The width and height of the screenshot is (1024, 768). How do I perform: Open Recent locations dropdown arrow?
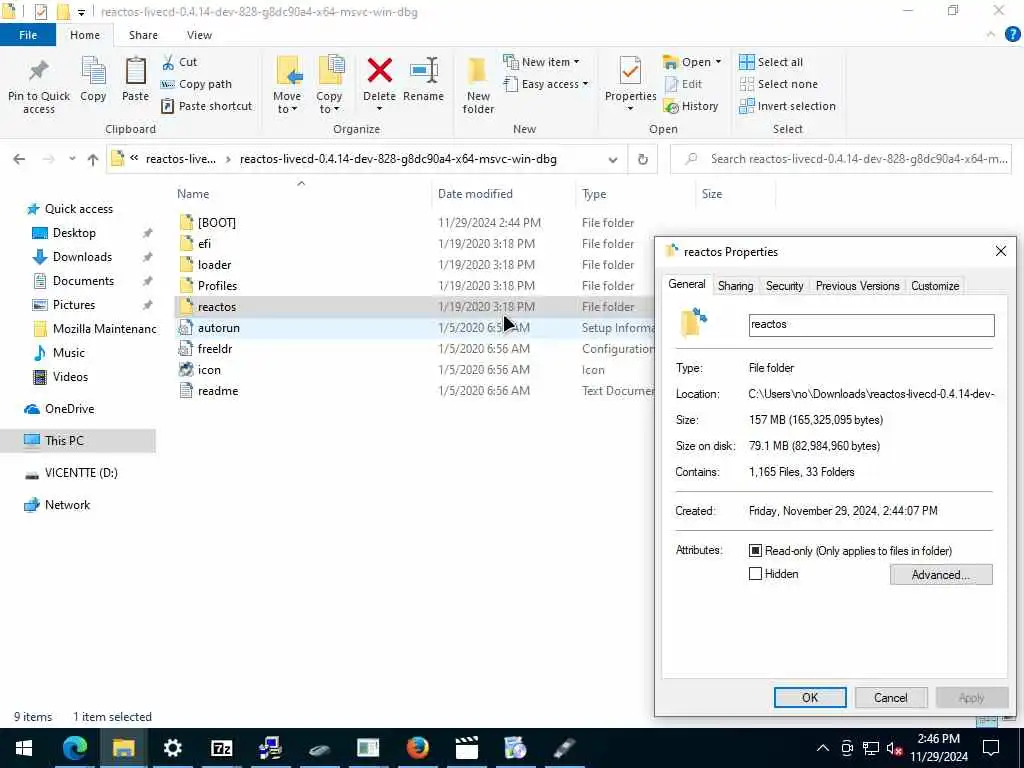click(x=72, y=159)
